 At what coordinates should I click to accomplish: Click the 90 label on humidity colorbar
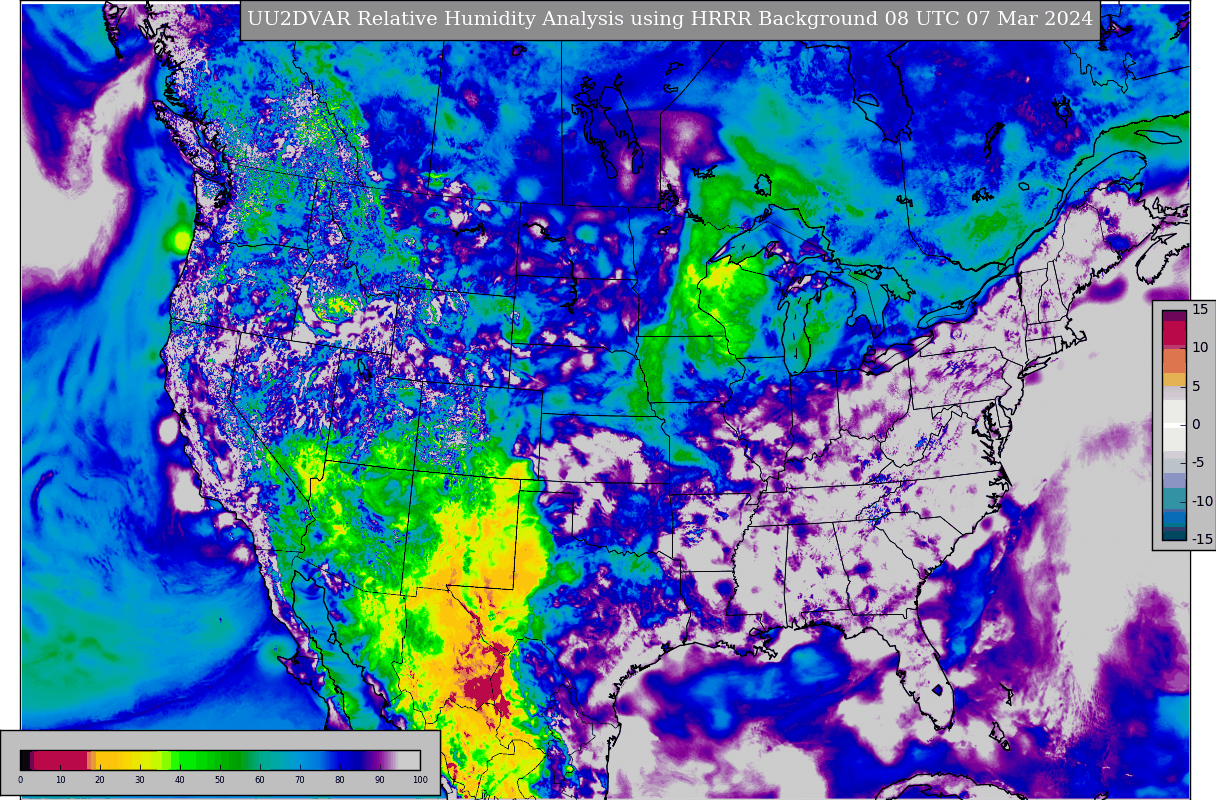380,779
